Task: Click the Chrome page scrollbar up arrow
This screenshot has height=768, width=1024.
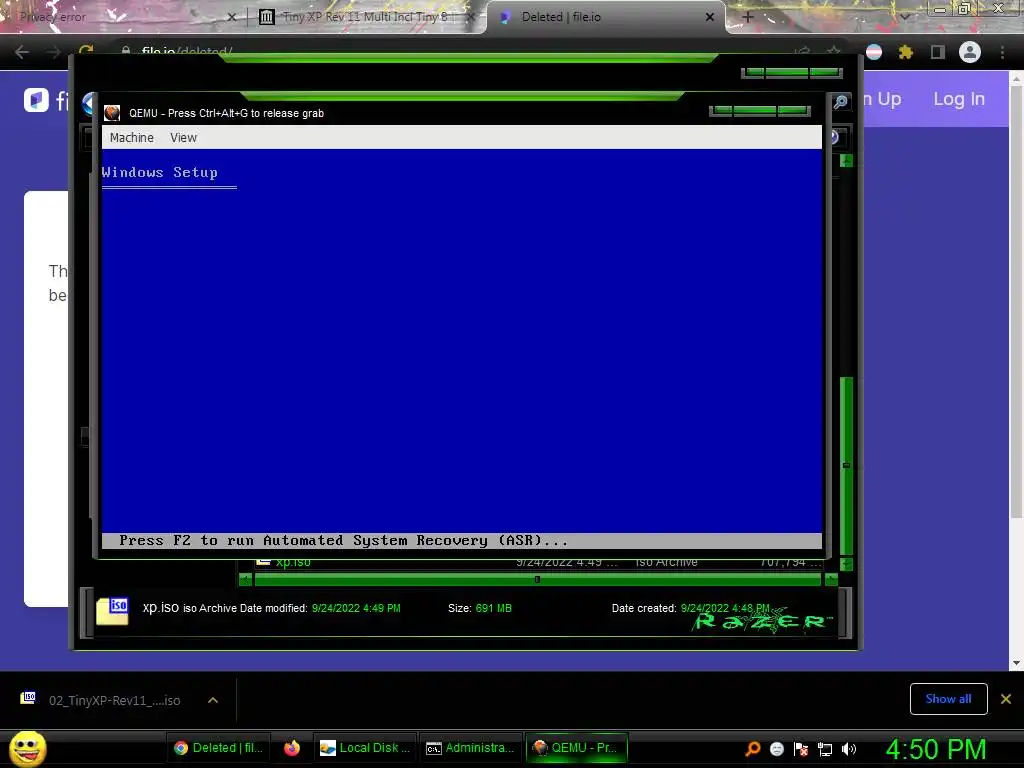Action: click(1016, 78)
